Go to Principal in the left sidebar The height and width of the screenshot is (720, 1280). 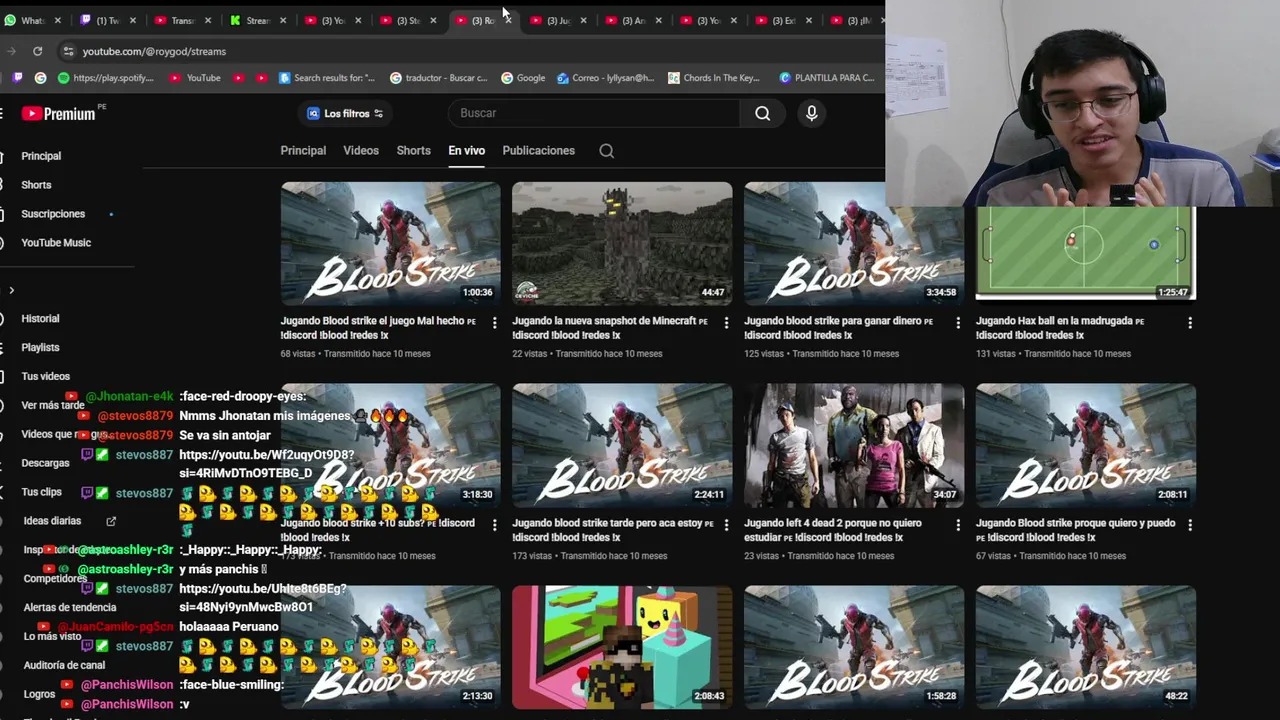[41, 156]
